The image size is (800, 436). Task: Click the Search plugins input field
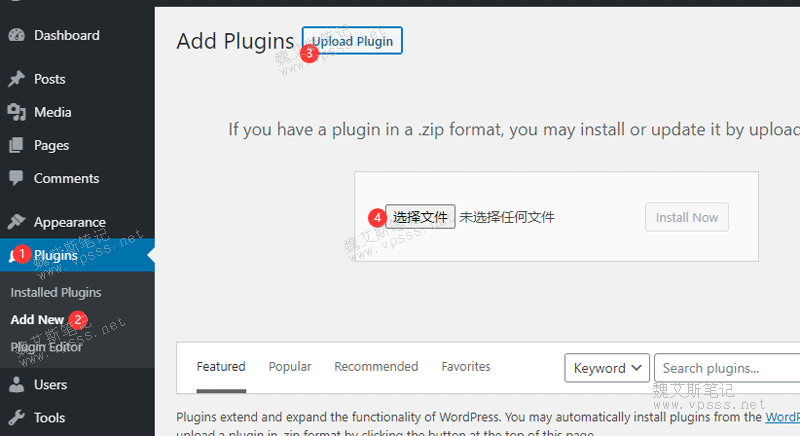[x=727, y=368]
